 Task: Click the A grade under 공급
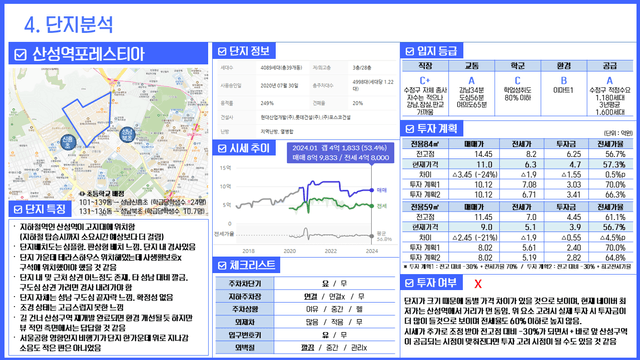(610, 81)
